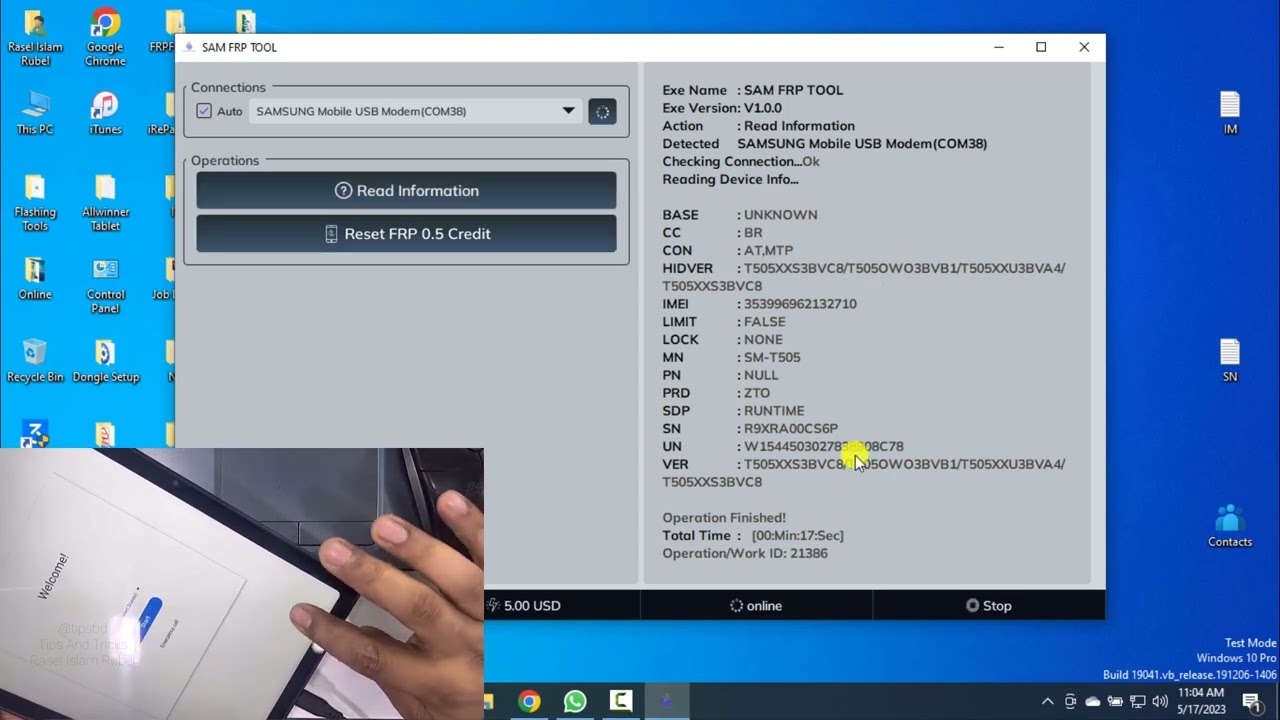Viewport: 1280px width, 720px height.
Task: Open the Online desktop folder
Action: click(35, 279)
